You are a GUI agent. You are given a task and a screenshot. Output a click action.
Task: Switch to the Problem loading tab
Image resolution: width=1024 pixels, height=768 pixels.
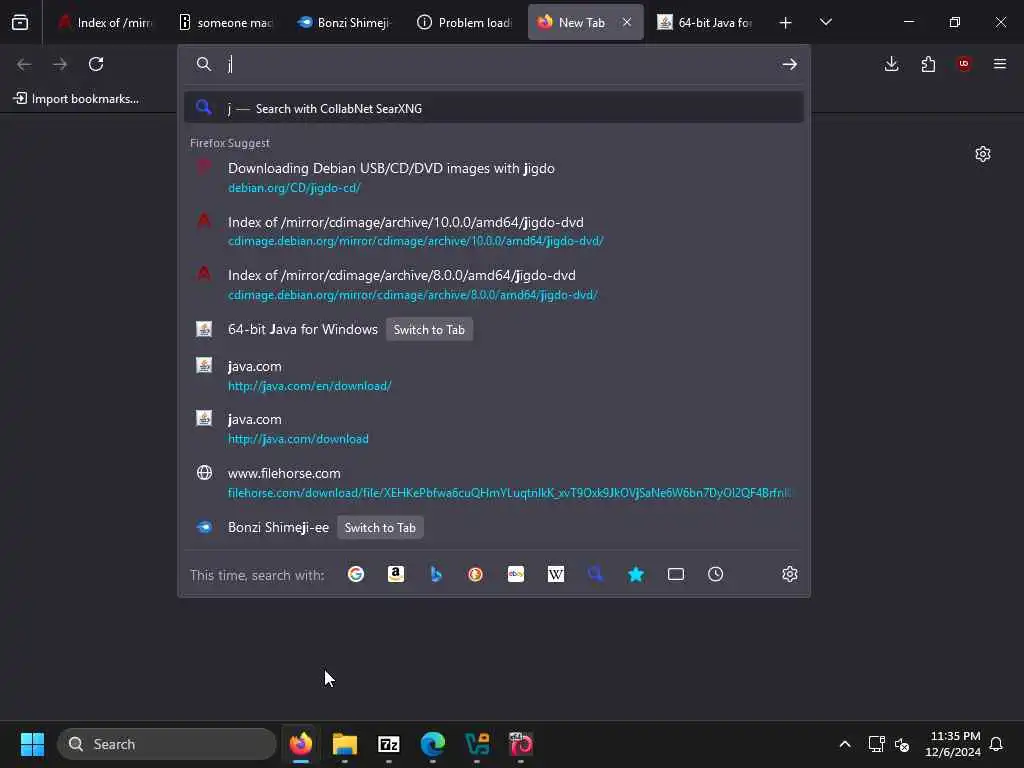click(464, 22)
